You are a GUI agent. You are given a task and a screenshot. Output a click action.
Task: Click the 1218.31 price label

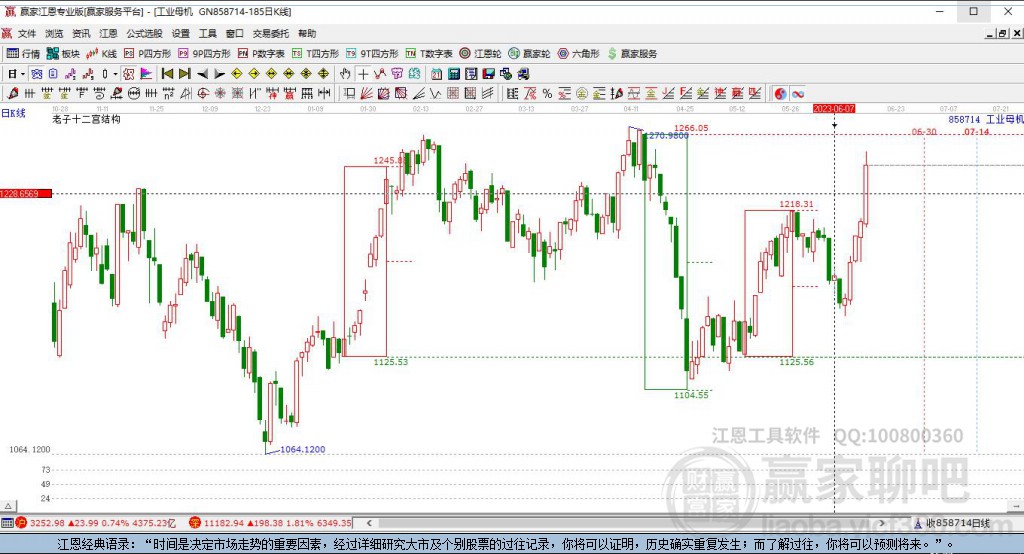coord(796,204)
